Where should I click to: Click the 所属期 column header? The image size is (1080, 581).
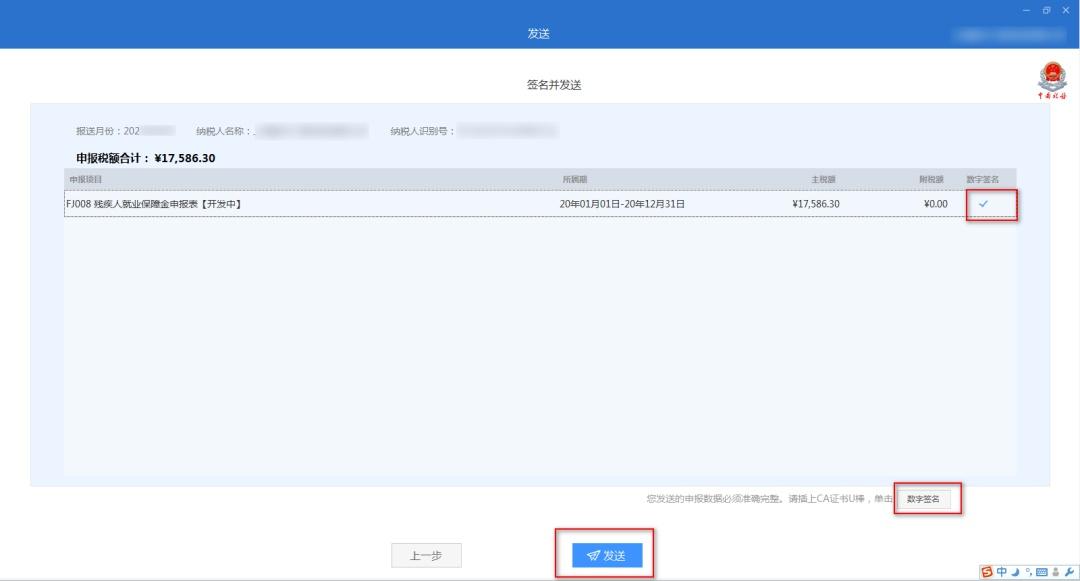[x=575, y=179]
